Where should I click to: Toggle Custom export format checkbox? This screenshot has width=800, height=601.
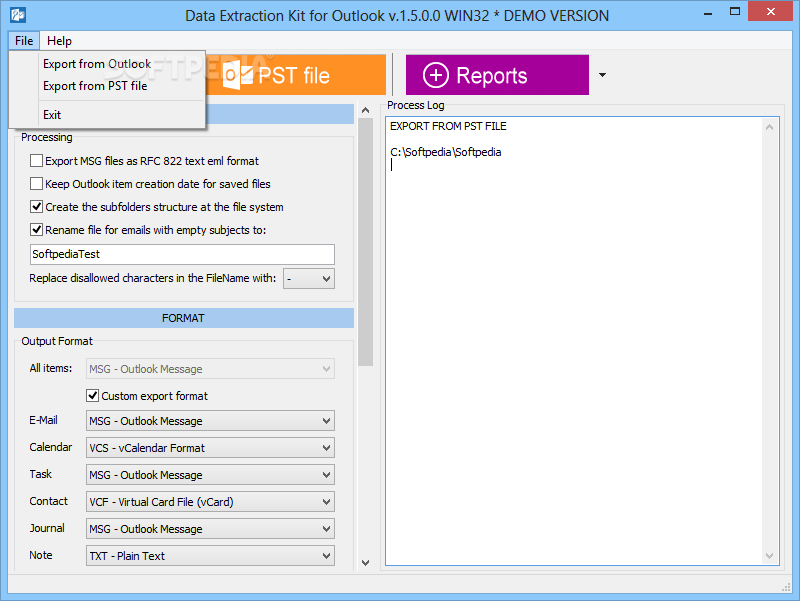[x=92, y=395]
